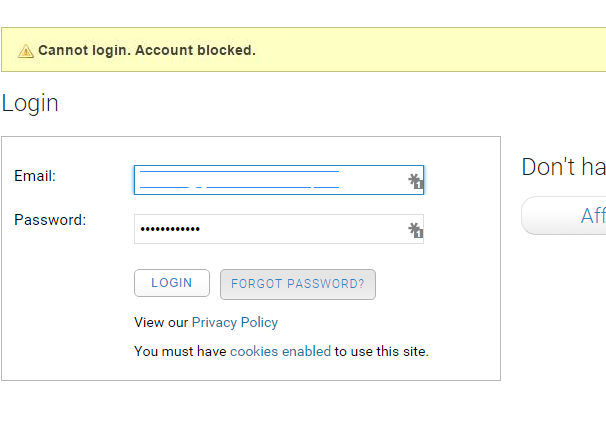Click password manager icon in Email field
The height and width of the screenshot is (425, 606).
pos(415,181)
